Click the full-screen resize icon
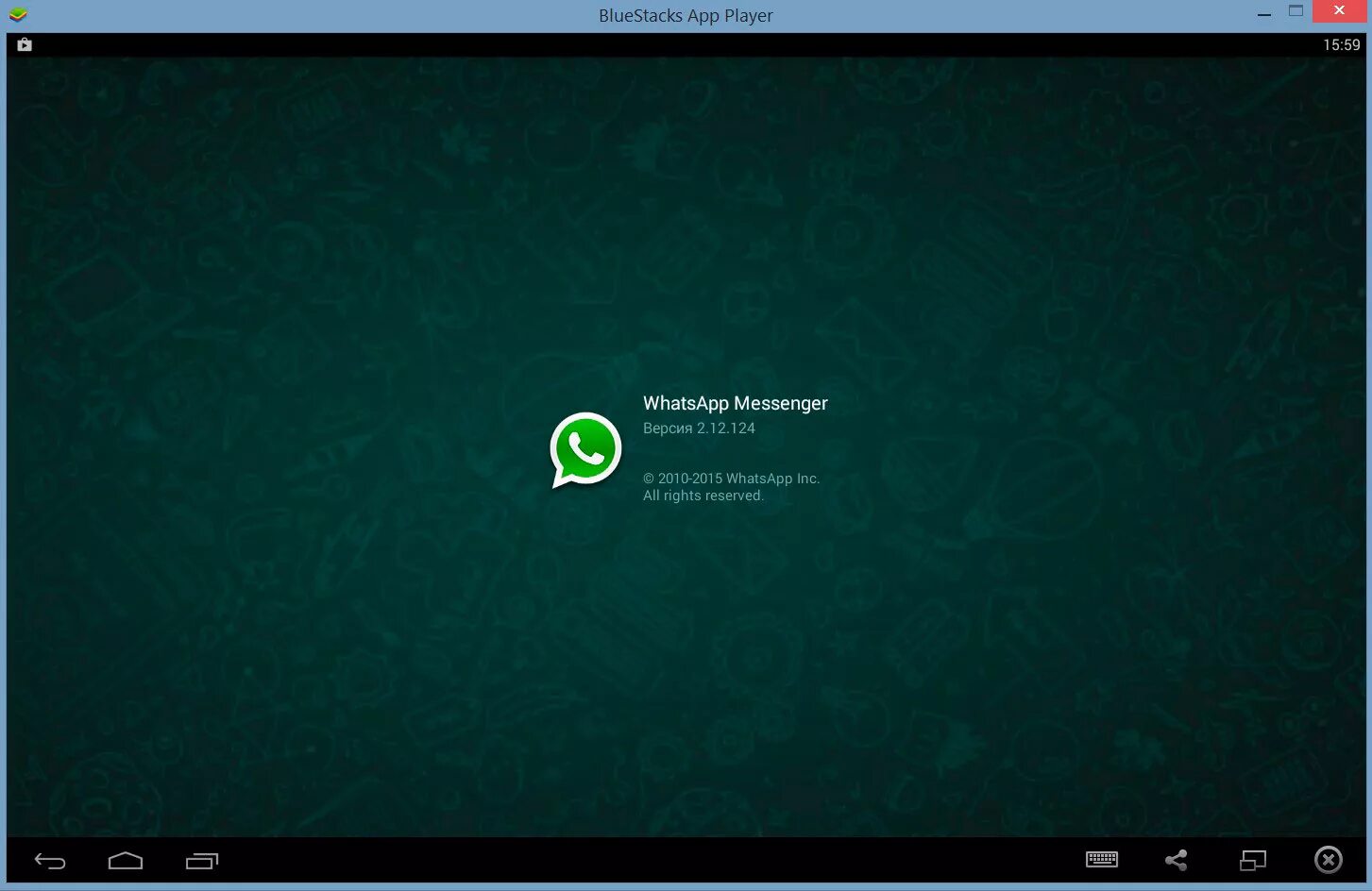This screenshot has width=1372, height=891. point(1252,860)
